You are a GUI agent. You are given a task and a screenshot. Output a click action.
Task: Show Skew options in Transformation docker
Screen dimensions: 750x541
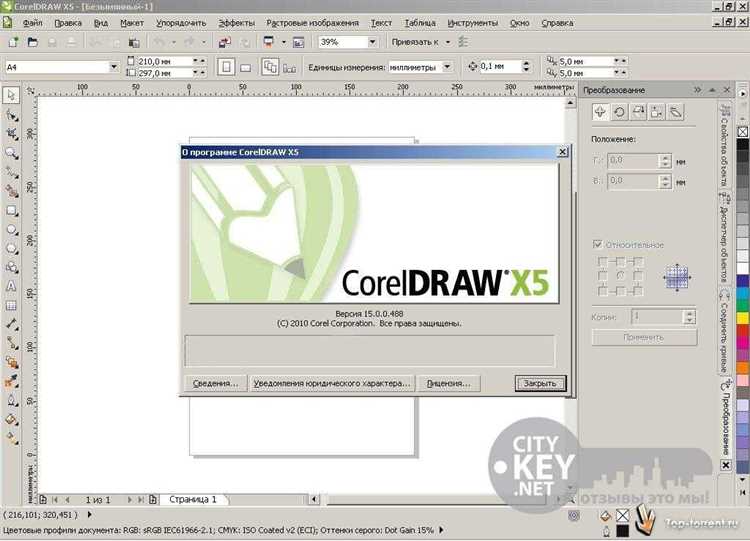coord(675,112)
